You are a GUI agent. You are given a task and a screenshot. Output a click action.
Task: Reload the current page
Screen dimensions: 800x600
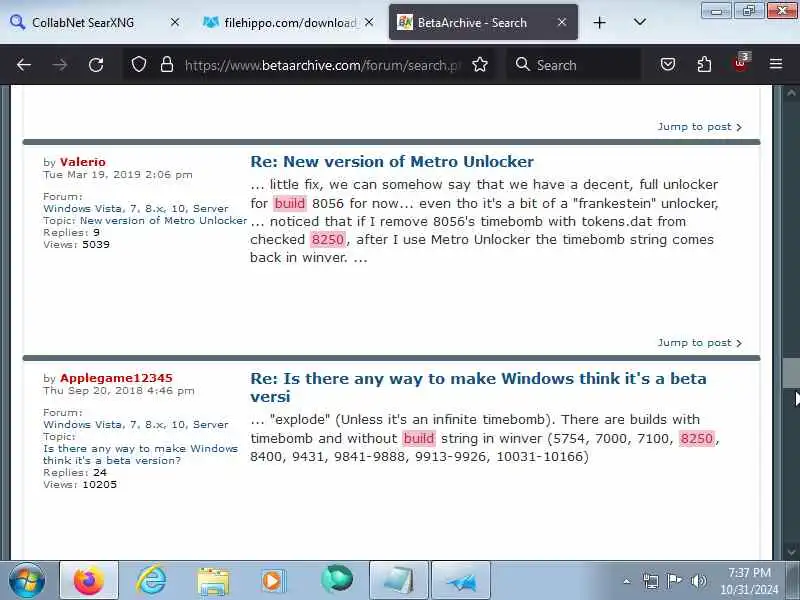pyautogui.click(x=96, y=65)
